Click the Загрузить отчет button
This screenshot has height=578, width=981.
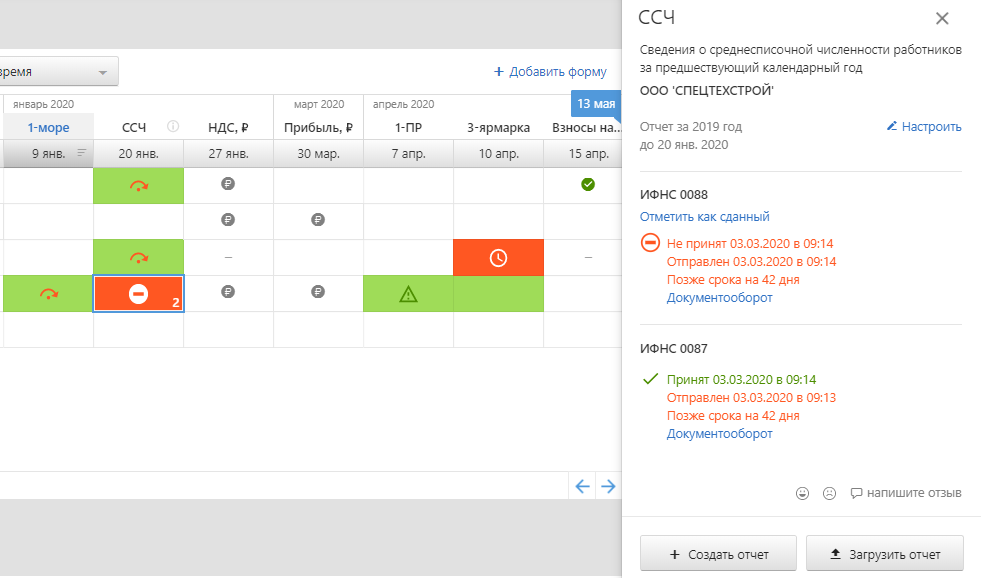[885, 554]
